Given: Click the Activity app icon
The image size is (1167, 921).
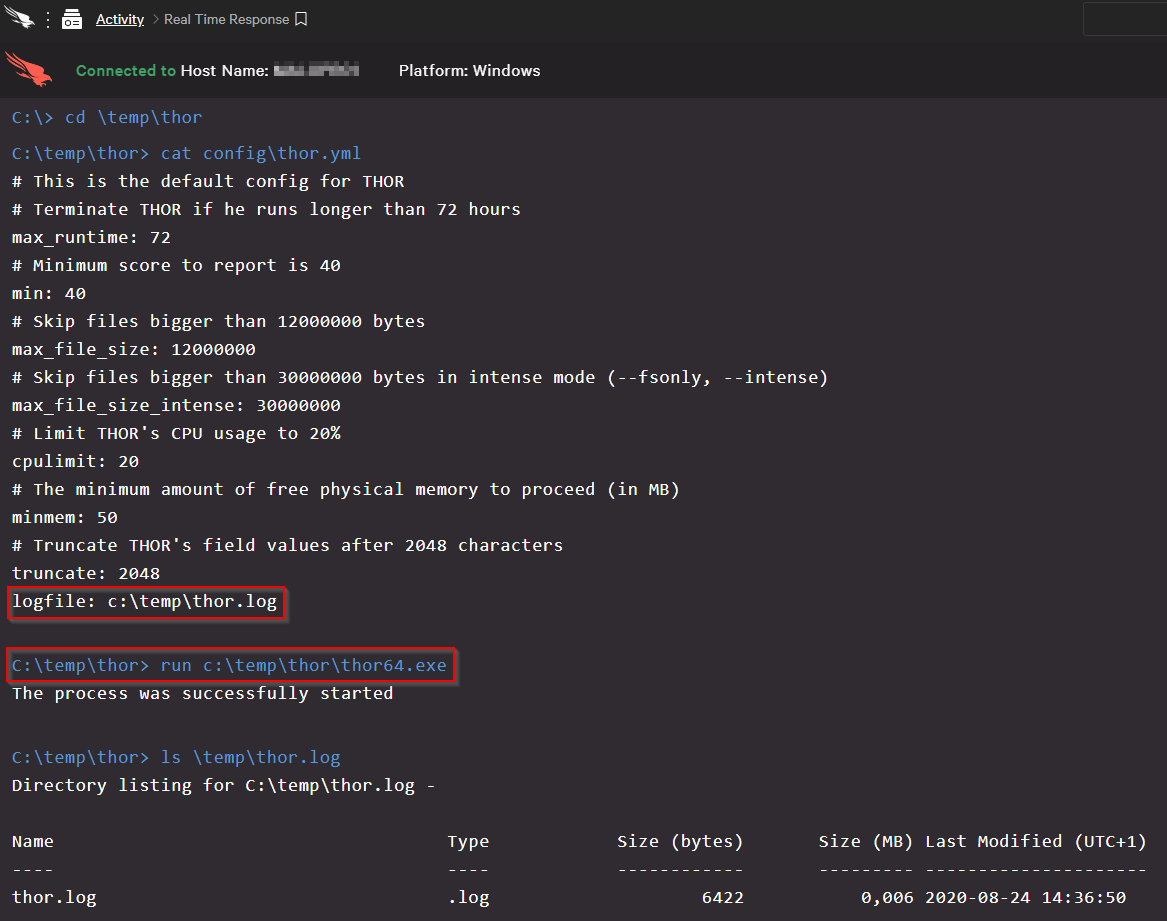Looking at the screenshot, I should pos(71,19).
